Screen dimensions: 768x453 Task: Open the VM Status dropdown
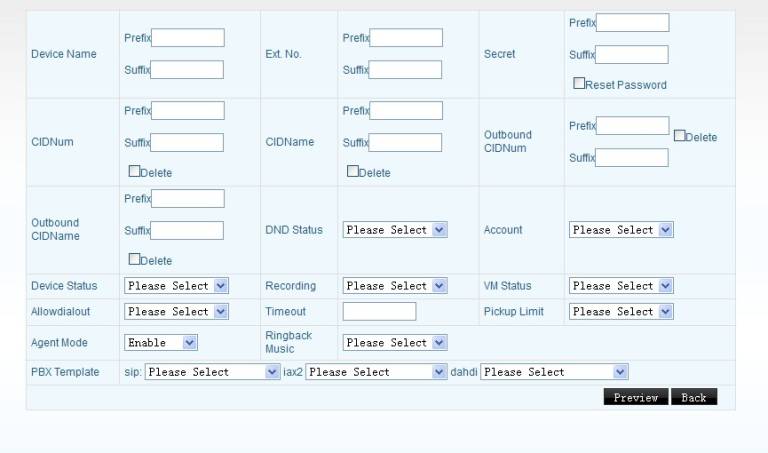(x=620, y=286)
